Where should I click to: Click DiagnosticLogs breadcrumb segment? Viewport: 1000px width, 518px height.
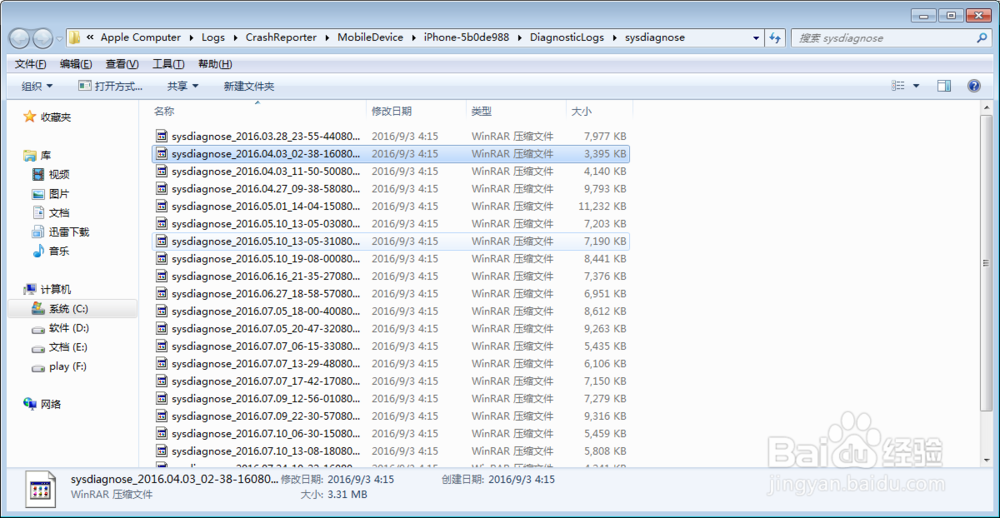[567, 38]
